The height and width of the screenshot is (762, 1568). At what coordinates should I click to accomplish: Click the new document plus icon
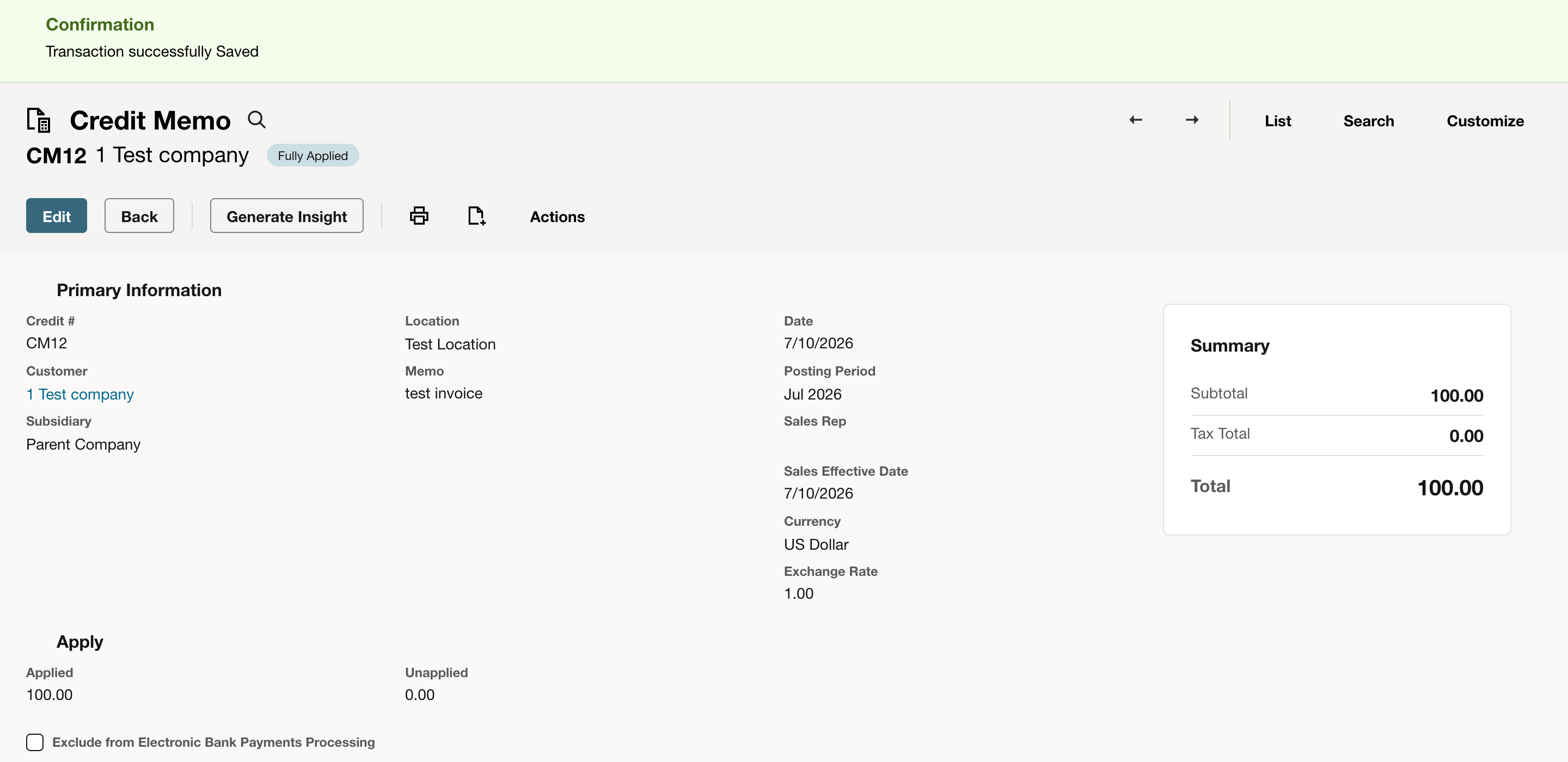[476, 216]
